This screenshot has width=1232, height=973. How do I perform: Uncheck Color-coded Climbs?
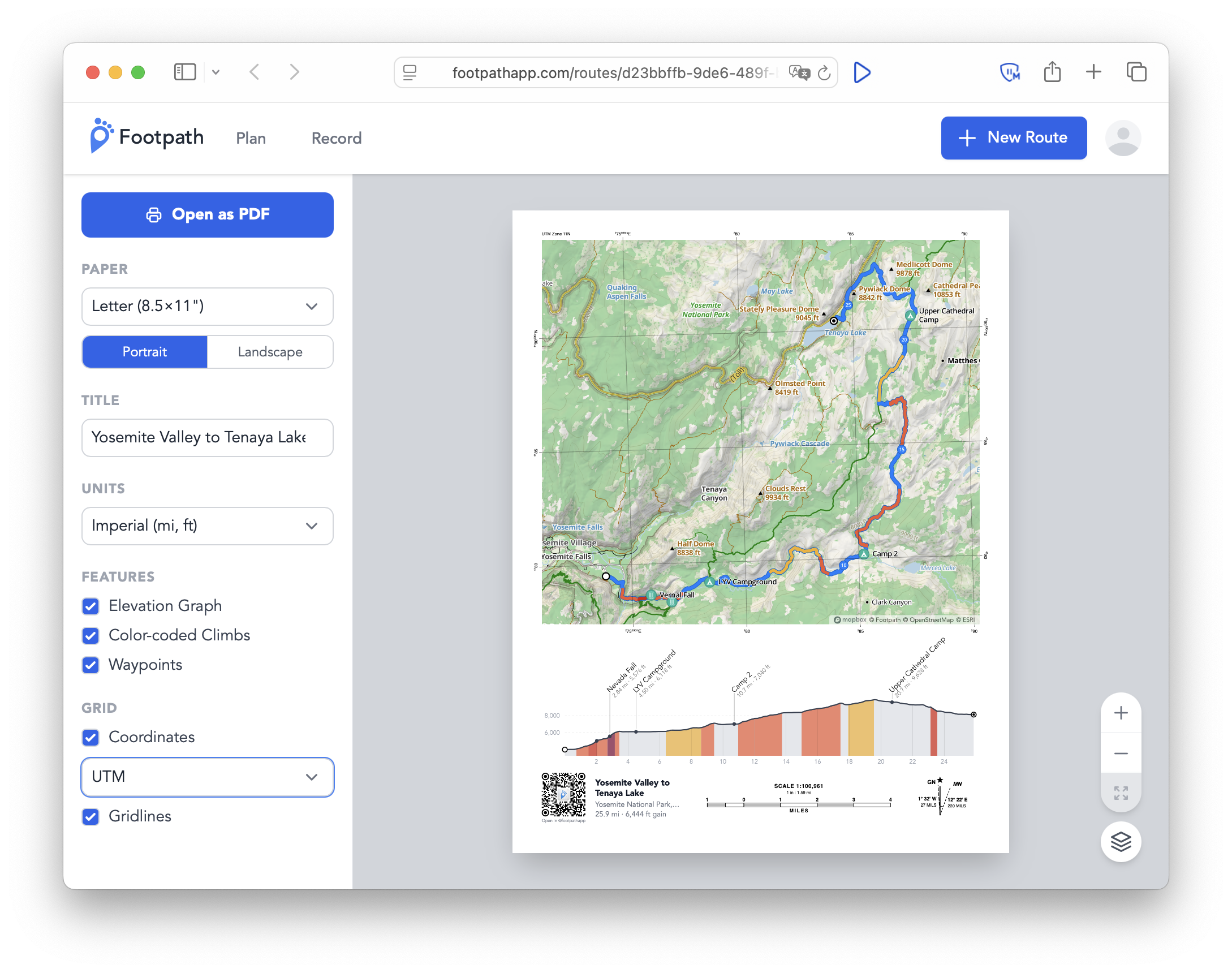[91, 636]
